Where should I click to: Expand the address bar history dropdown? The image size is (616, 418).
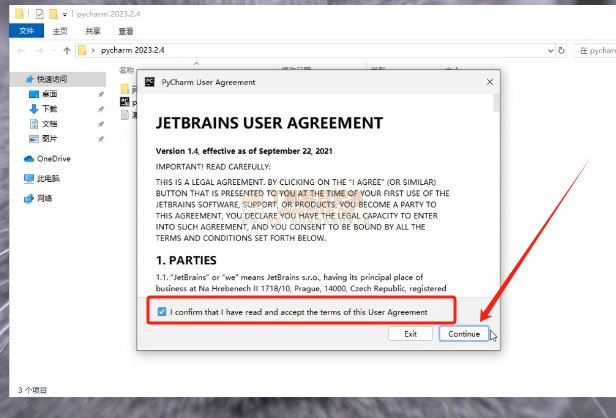tap(550, 51)
